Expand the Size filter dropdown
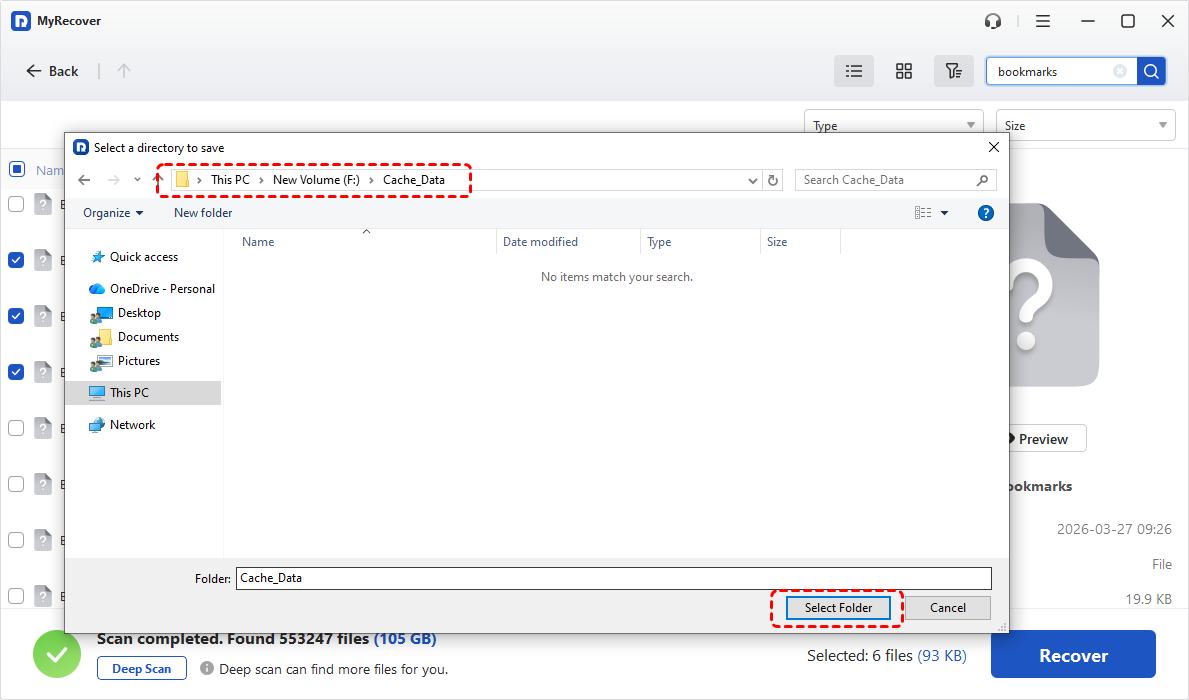Image resolution: width=1189 pixels, height=700 pixels. [1085, 126]
